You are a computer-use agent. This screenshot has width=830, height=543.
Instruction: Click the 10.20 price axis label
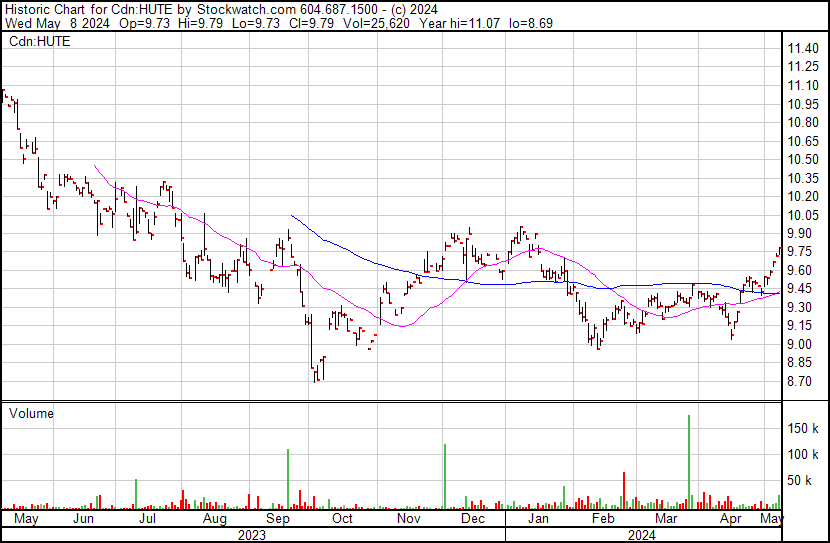803,196
